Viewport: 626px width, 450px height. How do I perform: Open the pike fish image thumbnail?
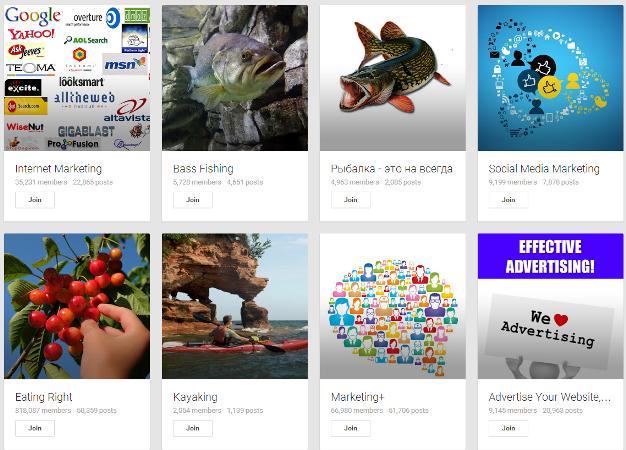[392, 78]
